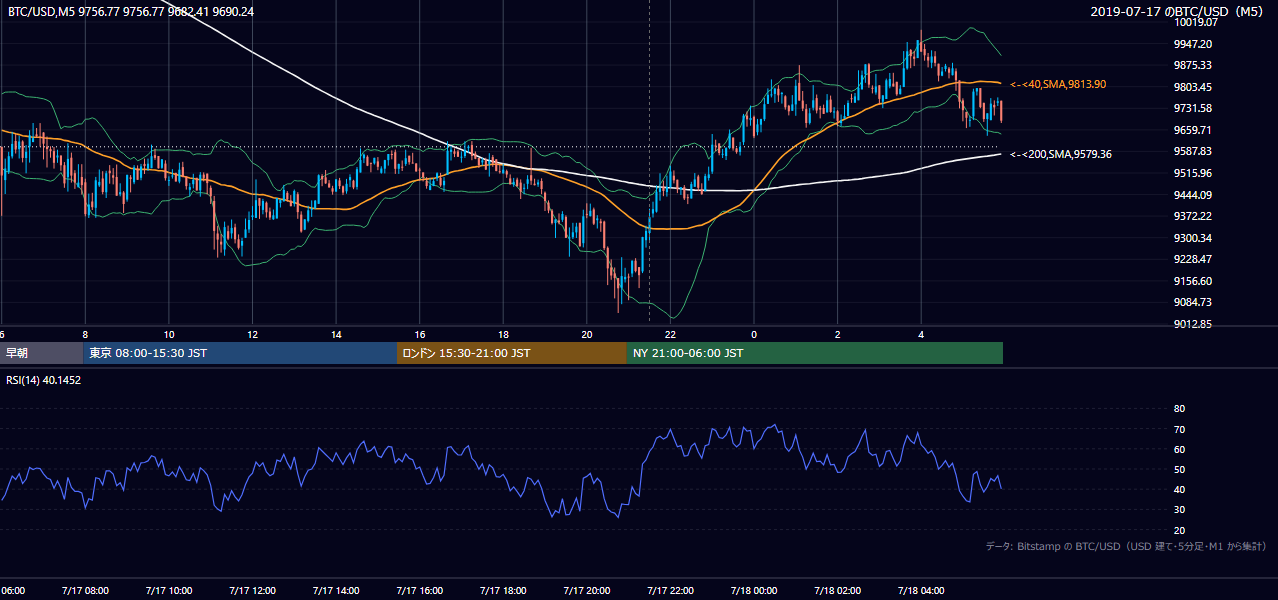Click the 7/18 00:00 date label
The image size is (1278, 600).
(754, 591)
